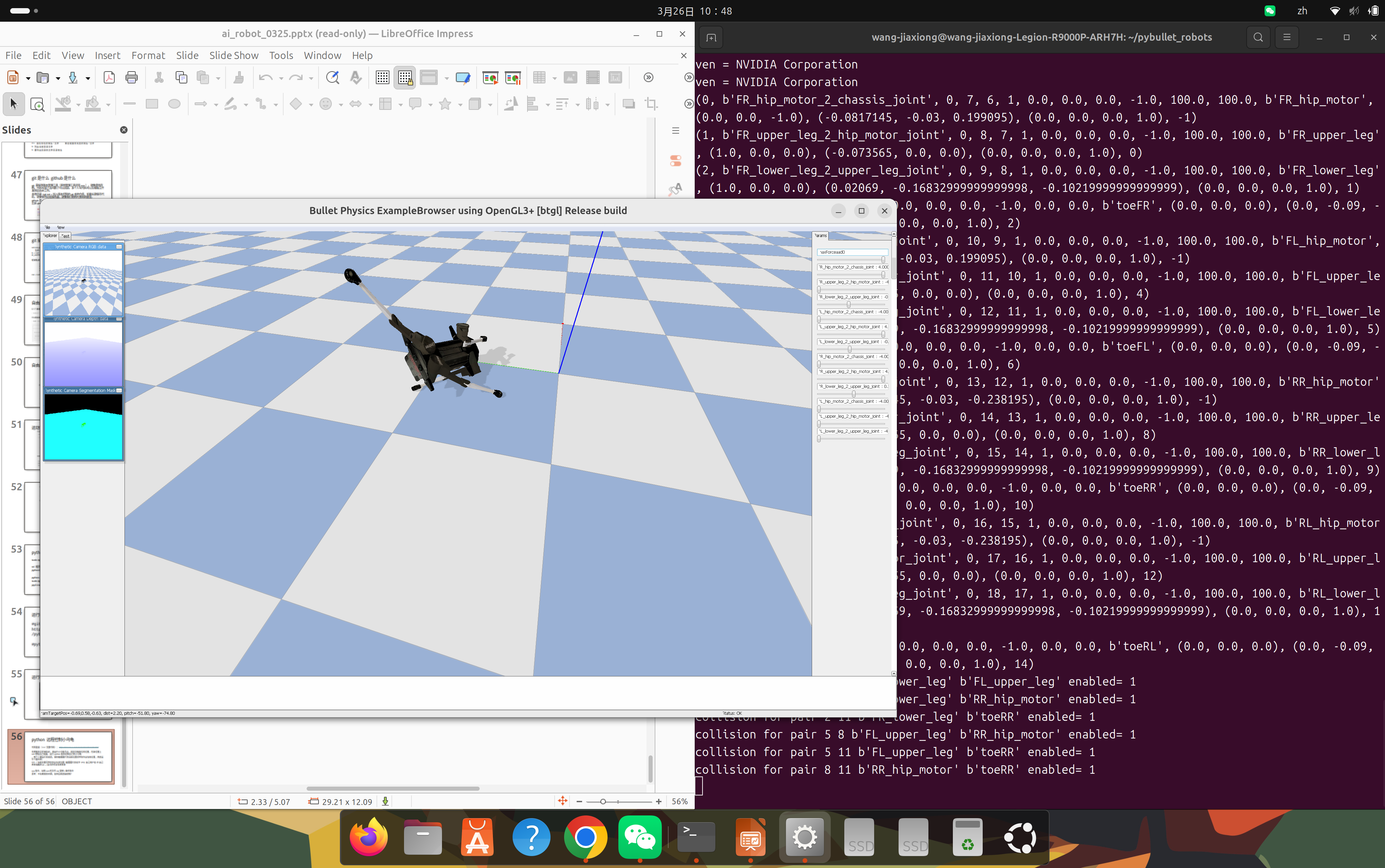Open the Format menu in Impress
1385x868 pixels.
coord(148,55)
